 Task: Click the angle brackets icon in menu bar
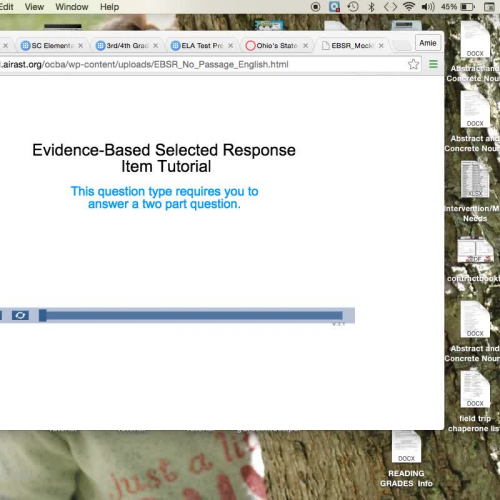point(390,7)
